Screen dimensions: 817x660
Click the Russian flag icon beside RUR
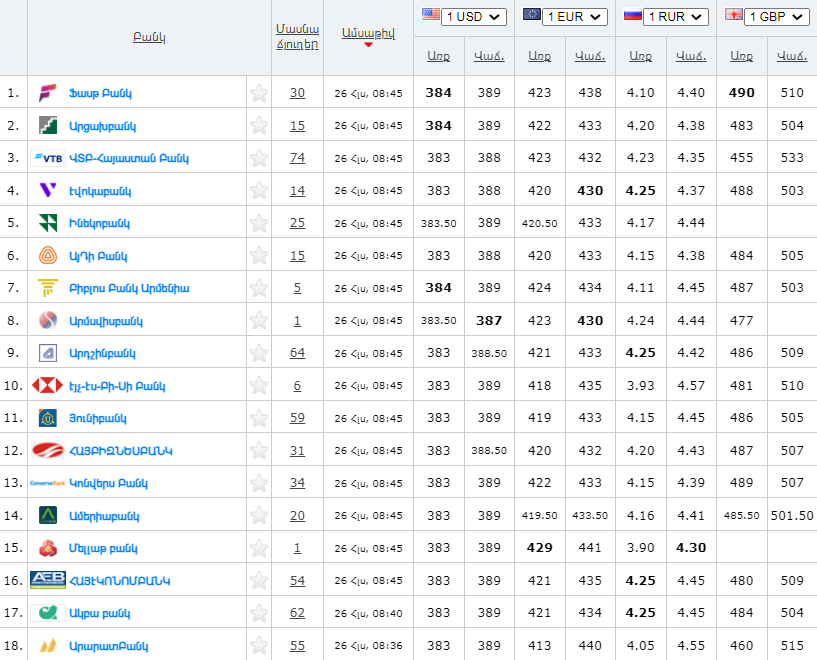(633, 15)
